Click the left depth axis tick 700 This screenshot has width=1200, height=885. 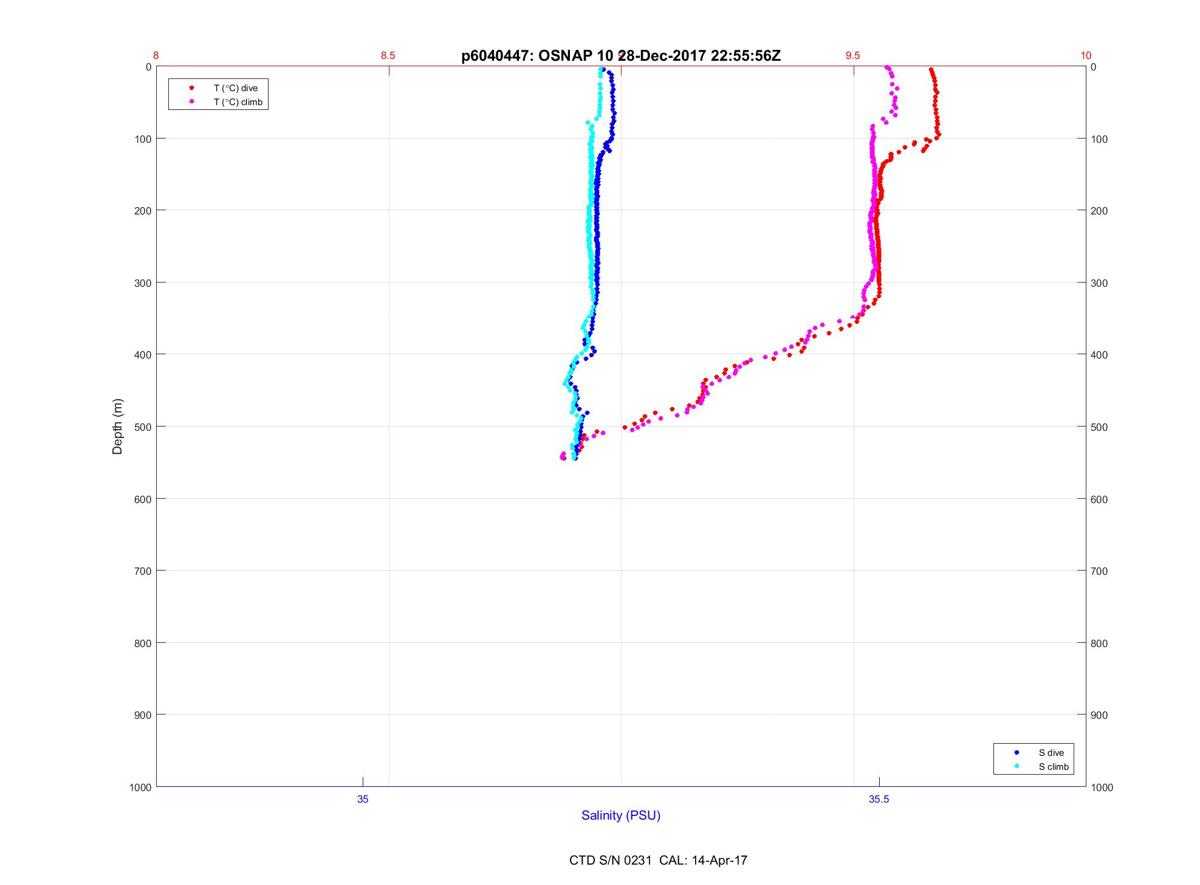[143, 571]
